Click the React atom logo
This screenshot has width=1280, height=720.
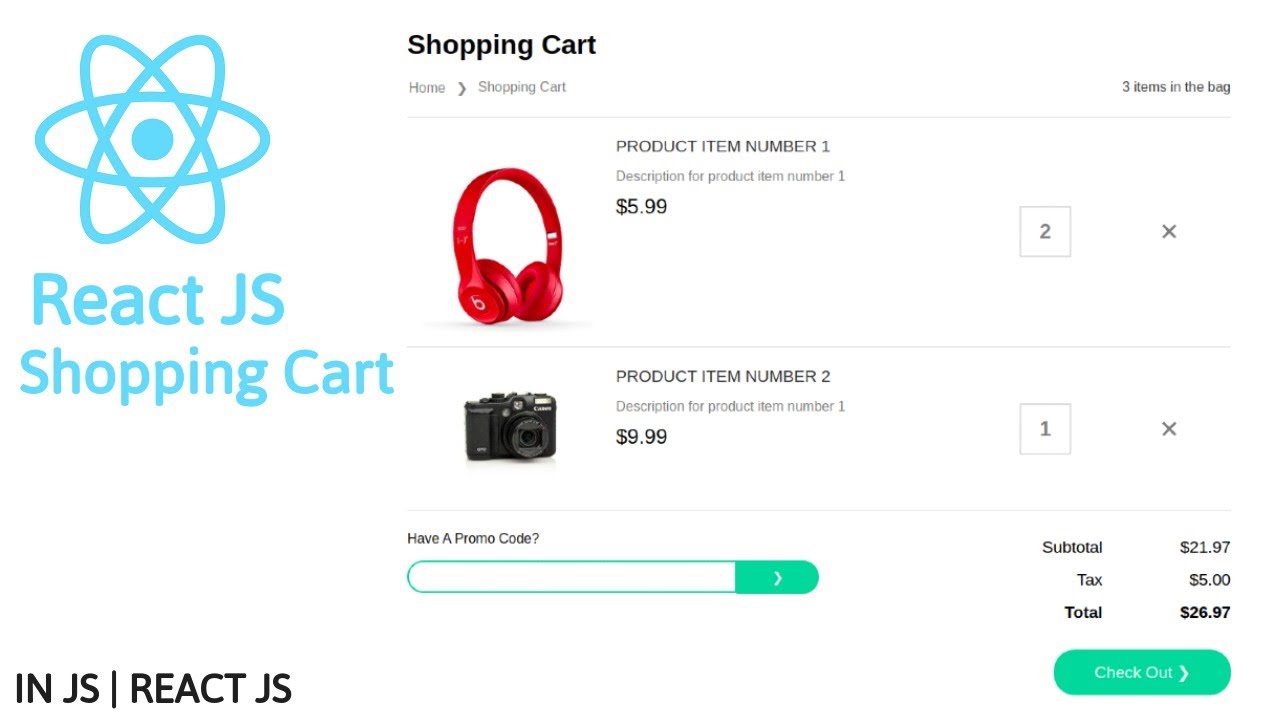(152, 138)
